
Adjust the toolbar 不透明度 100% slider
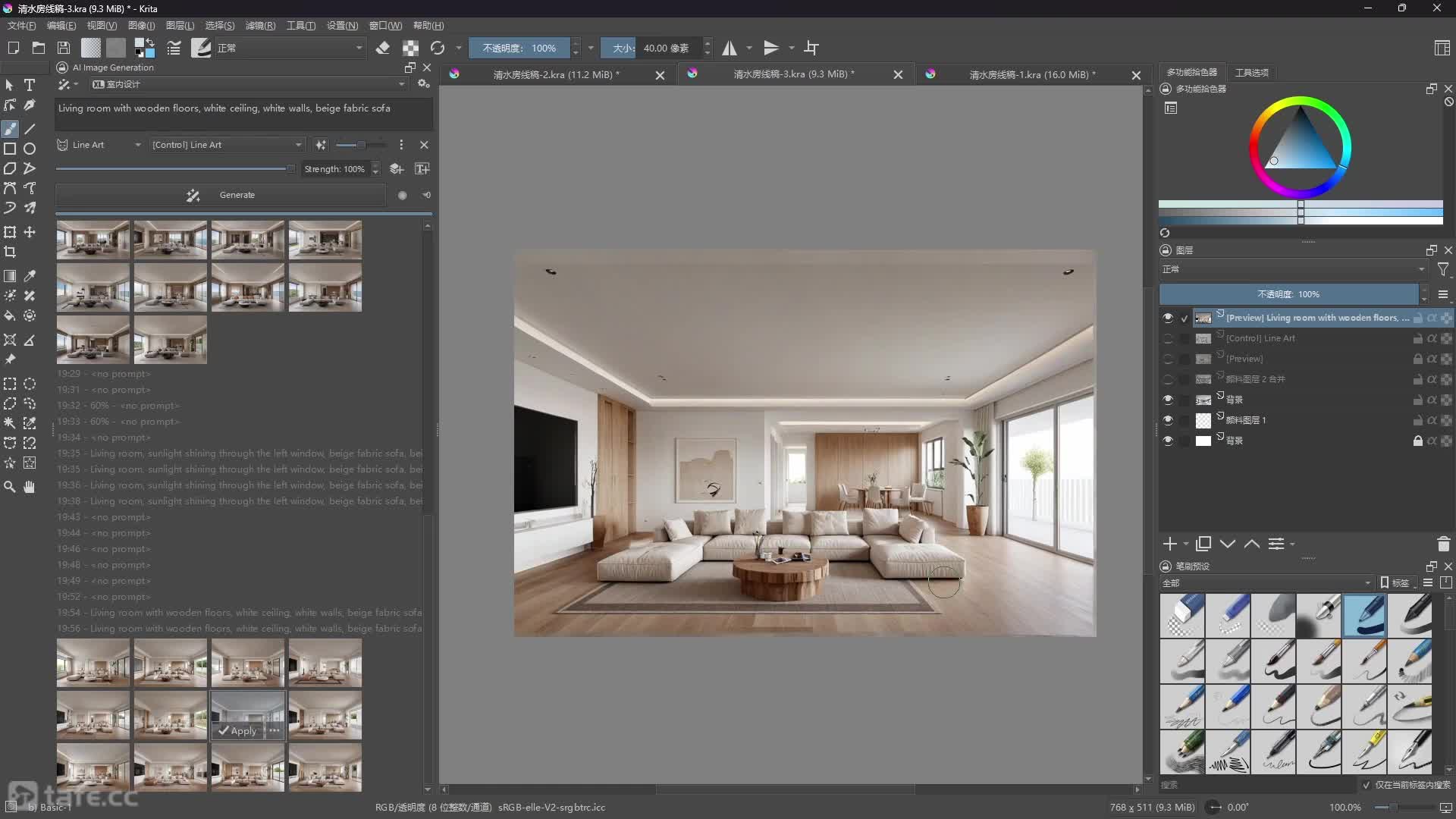click(x=519, y=48)
